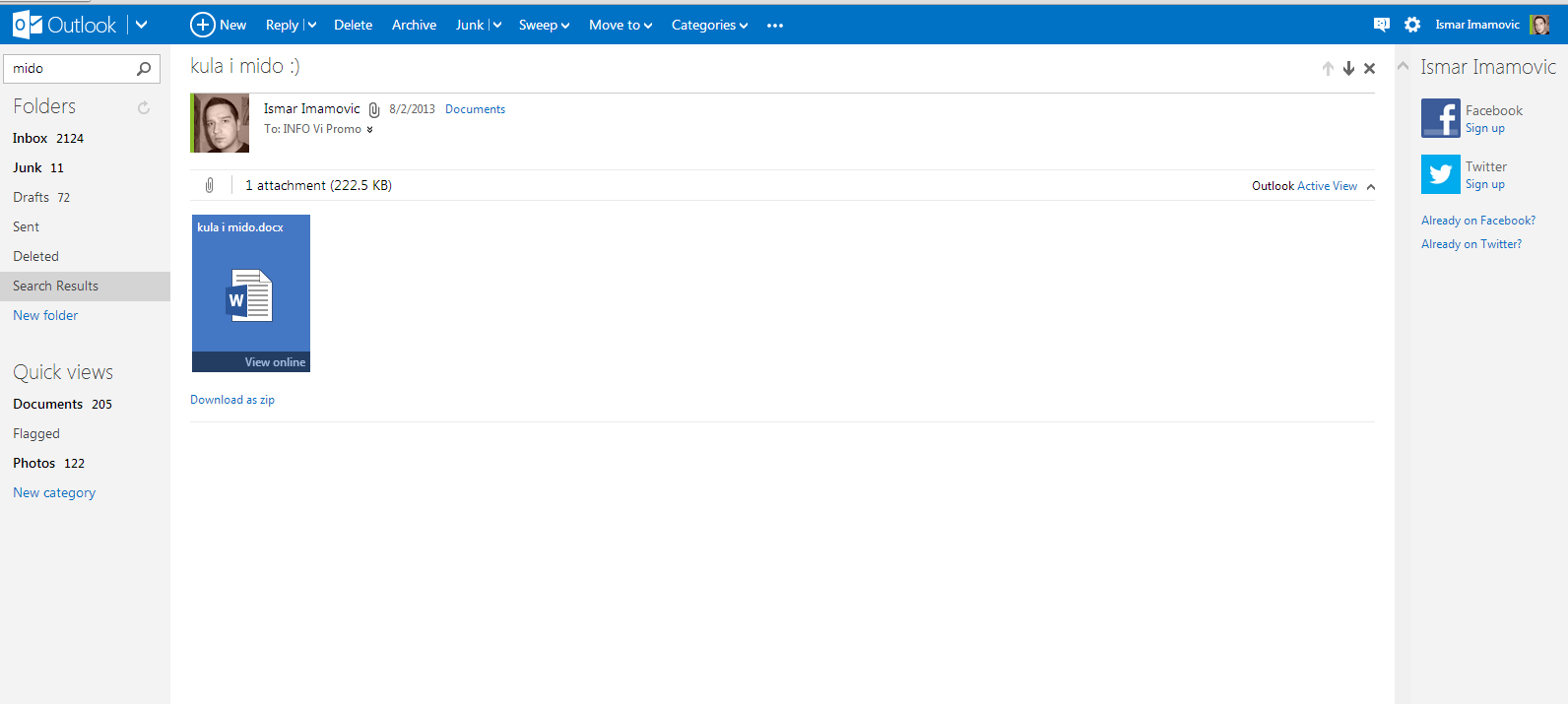Expand the Reply dropdown arrow

[x=311, y=26]
